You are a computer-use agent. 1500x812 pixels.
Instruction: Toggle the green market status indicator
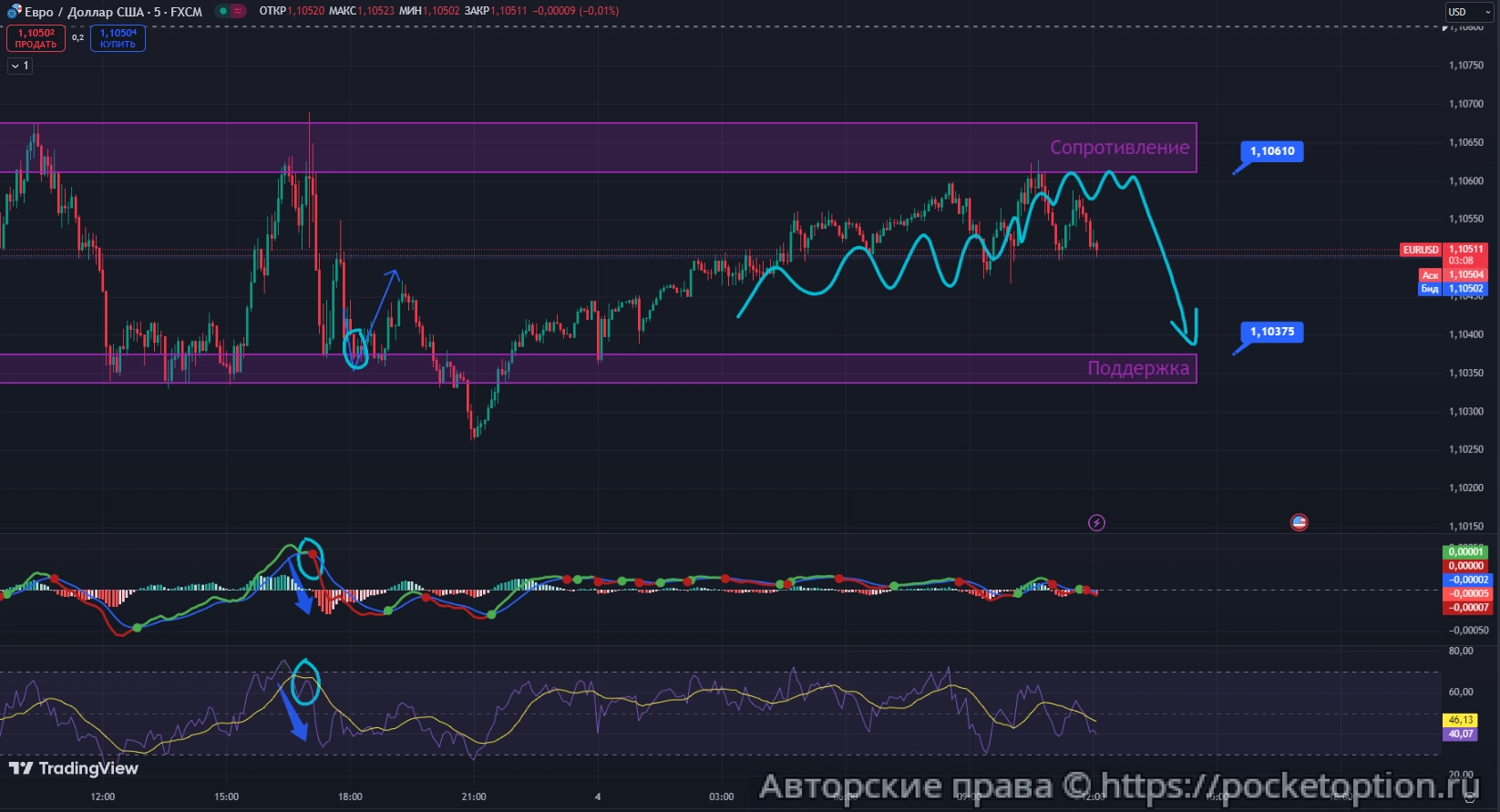click(x=222, y=12)
